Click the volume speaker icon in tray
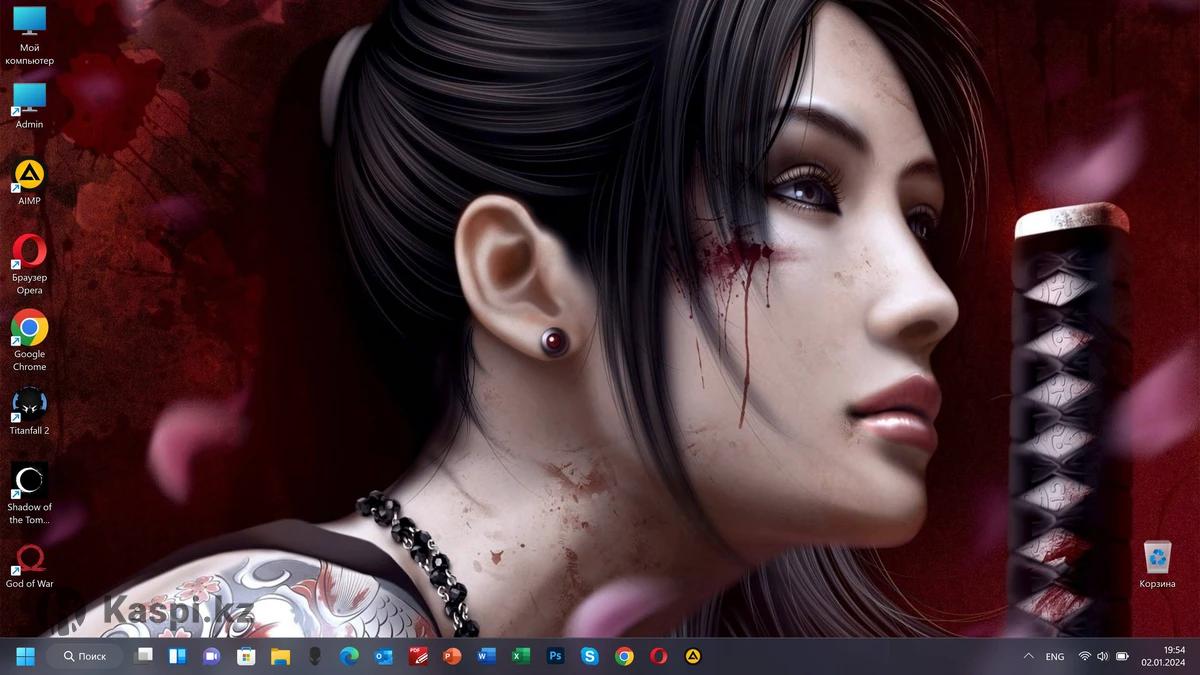The height and width of the screenshot is (675, 1200). coord(1102,656)
